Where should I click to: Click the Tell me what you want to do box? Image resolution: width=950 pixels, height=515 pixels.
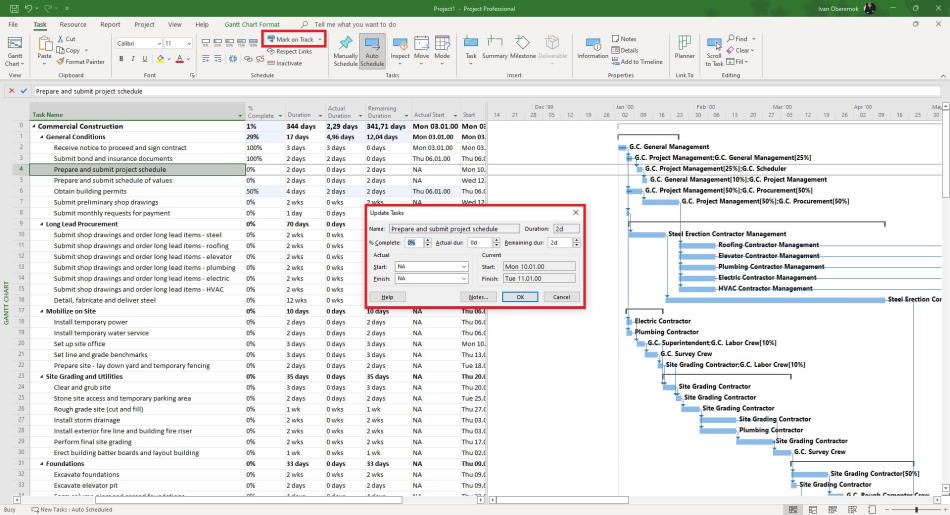(x=355, y=25)
